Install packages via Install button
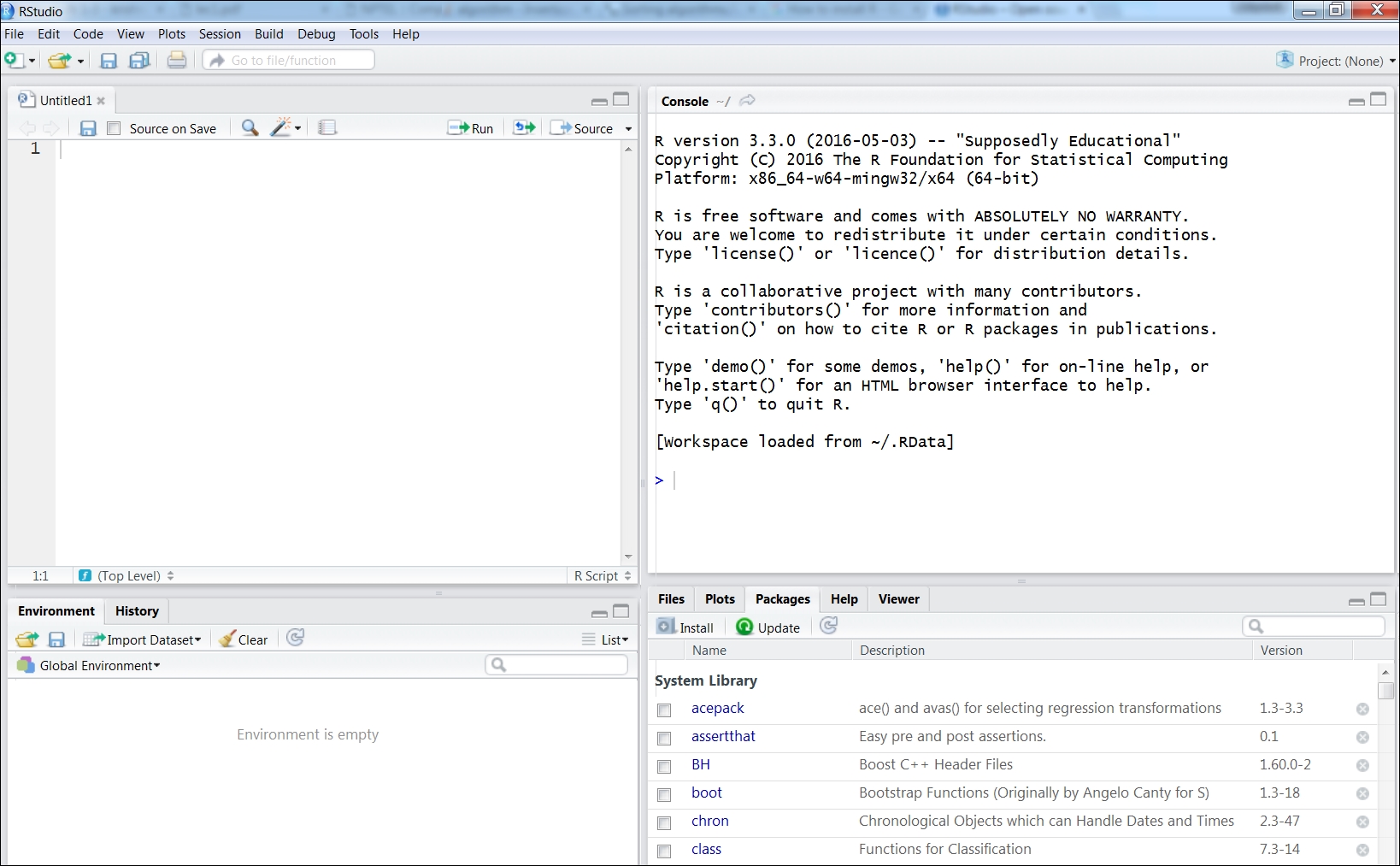 685,627
